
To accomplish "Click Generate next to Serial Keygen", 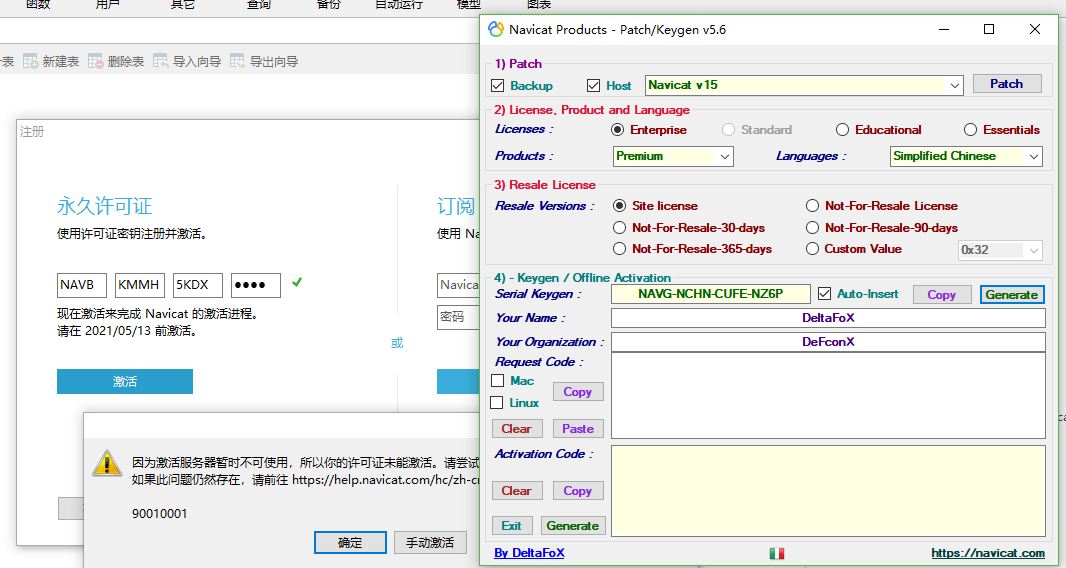I will (1012, 295).
